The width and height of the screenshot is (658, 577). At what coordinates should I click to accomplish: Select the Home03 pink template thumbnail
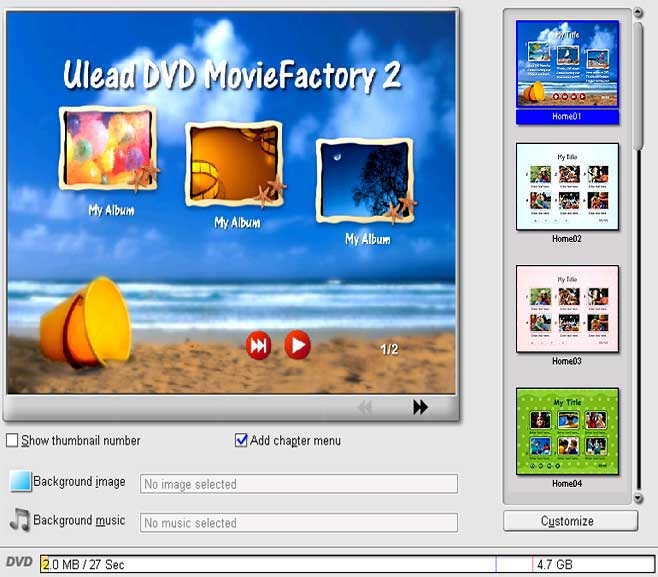[567, 308]
